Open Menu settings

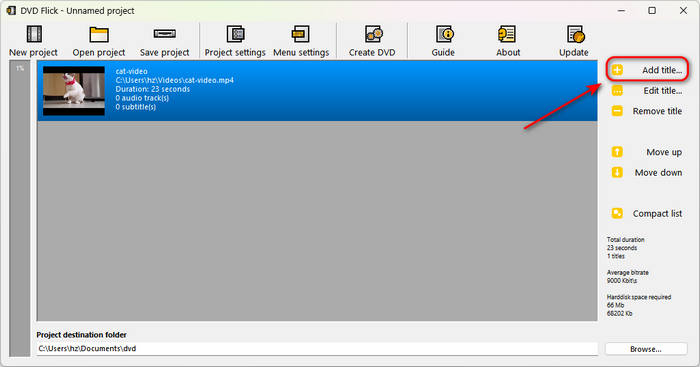(x=301, y=42)
